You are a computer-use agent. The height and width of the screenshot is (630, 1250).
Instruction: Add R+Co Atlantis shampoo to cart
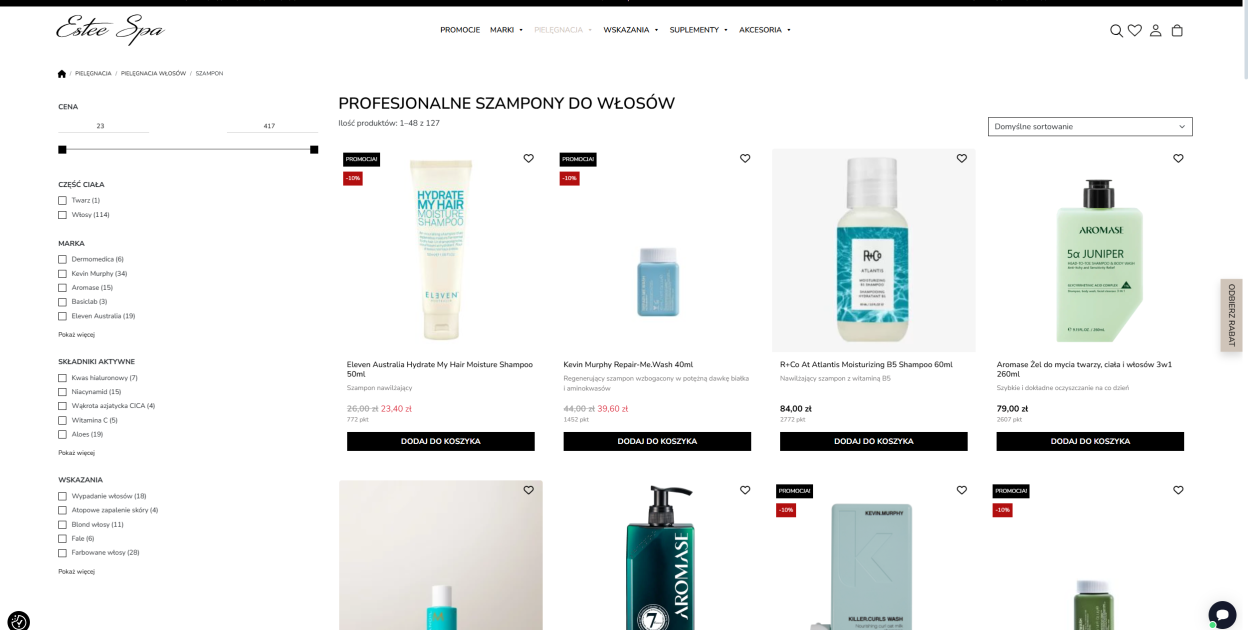coord(874,441)
